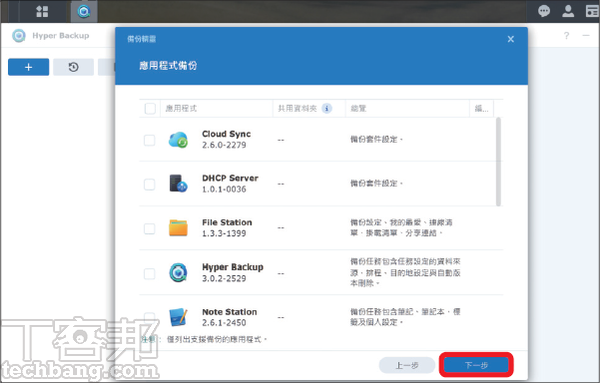Toggle the select-all applications checkbox
The image size is (600, 383).
point(150,109)
